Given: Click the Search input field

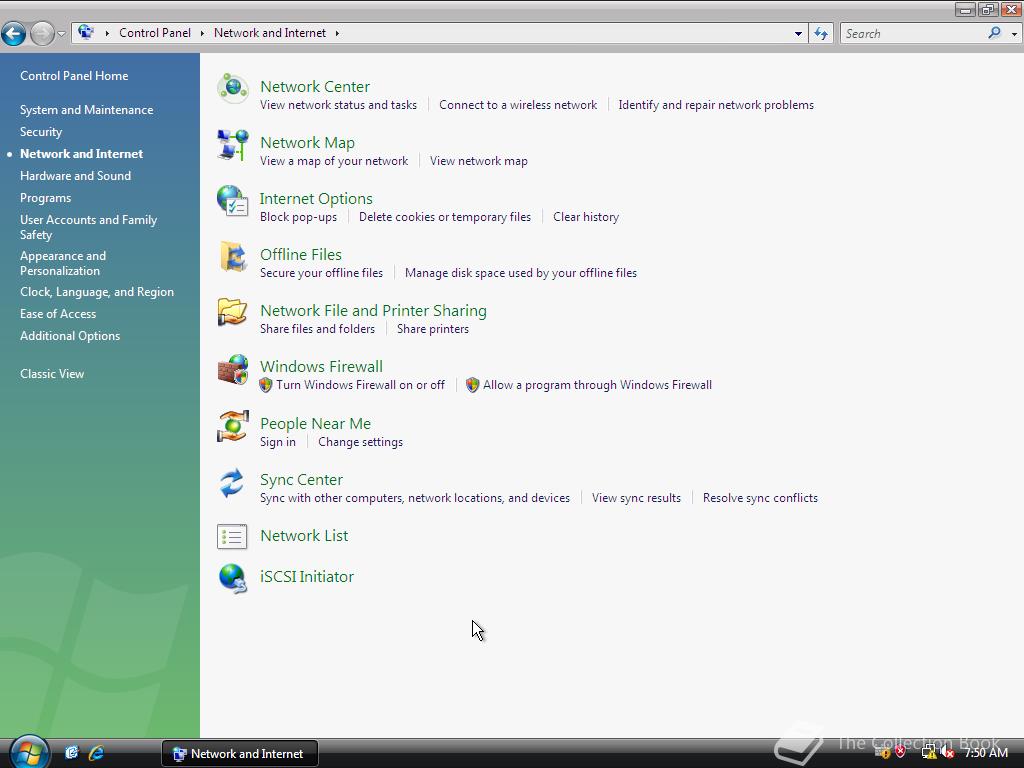Looking at the screenshot, I should 914,33.
